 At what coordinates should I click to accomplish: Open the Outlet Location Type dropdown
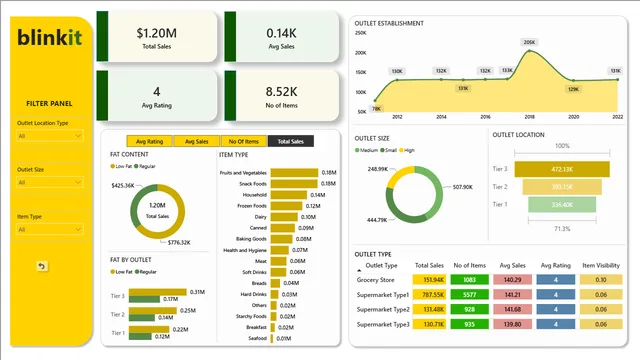[x=50, y=136]
